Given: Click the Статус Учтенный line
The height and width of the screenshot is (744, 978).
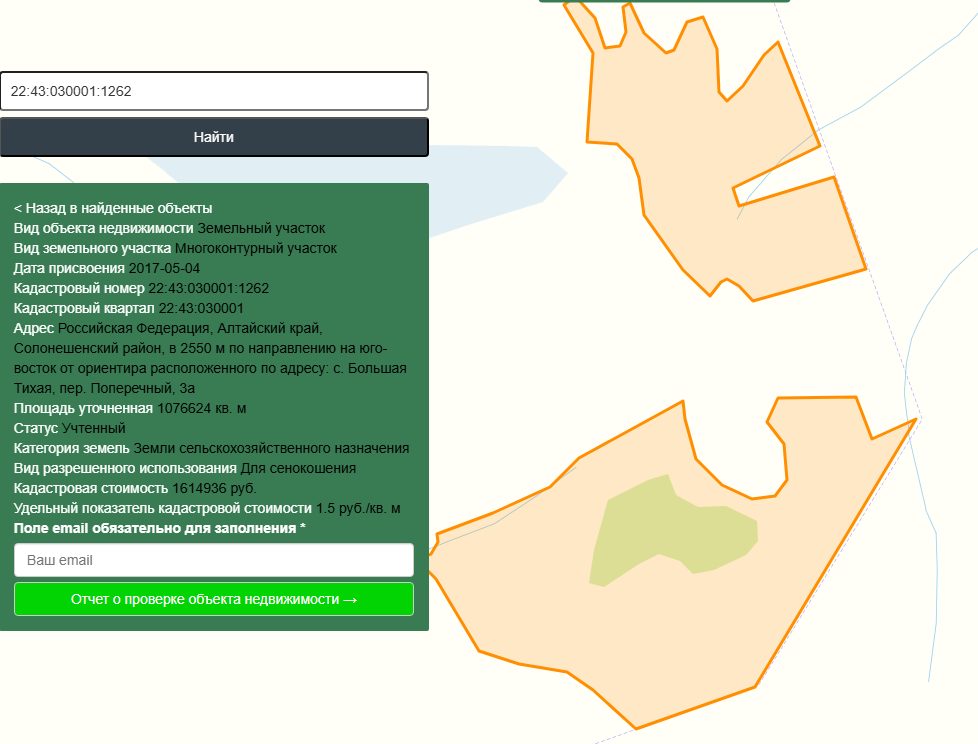Looking at the screenshot, I should 69,428.
